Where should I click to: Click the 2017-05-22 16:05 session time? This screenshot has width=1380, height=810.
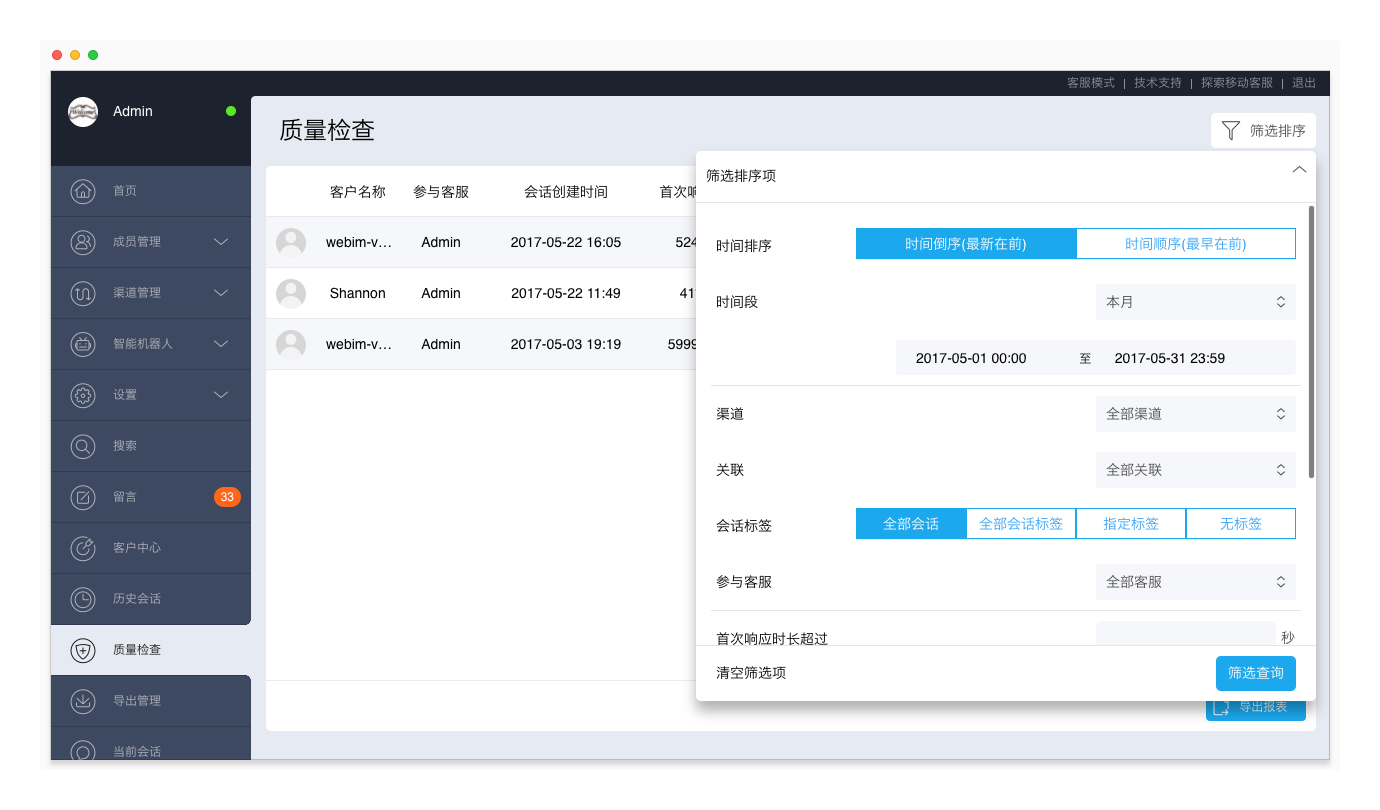(x=566, y=243)
